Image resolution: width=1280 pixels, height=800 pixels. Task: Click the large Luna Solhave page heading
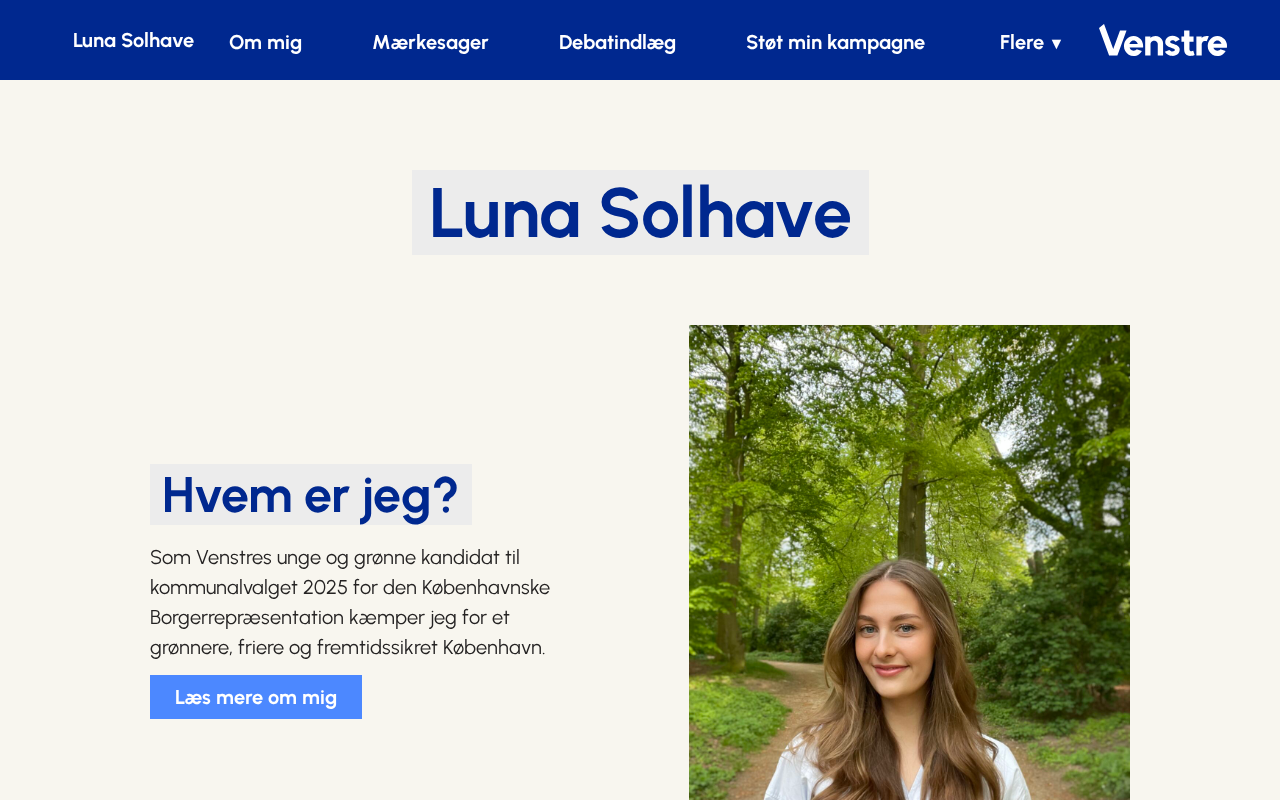[640, 212]
